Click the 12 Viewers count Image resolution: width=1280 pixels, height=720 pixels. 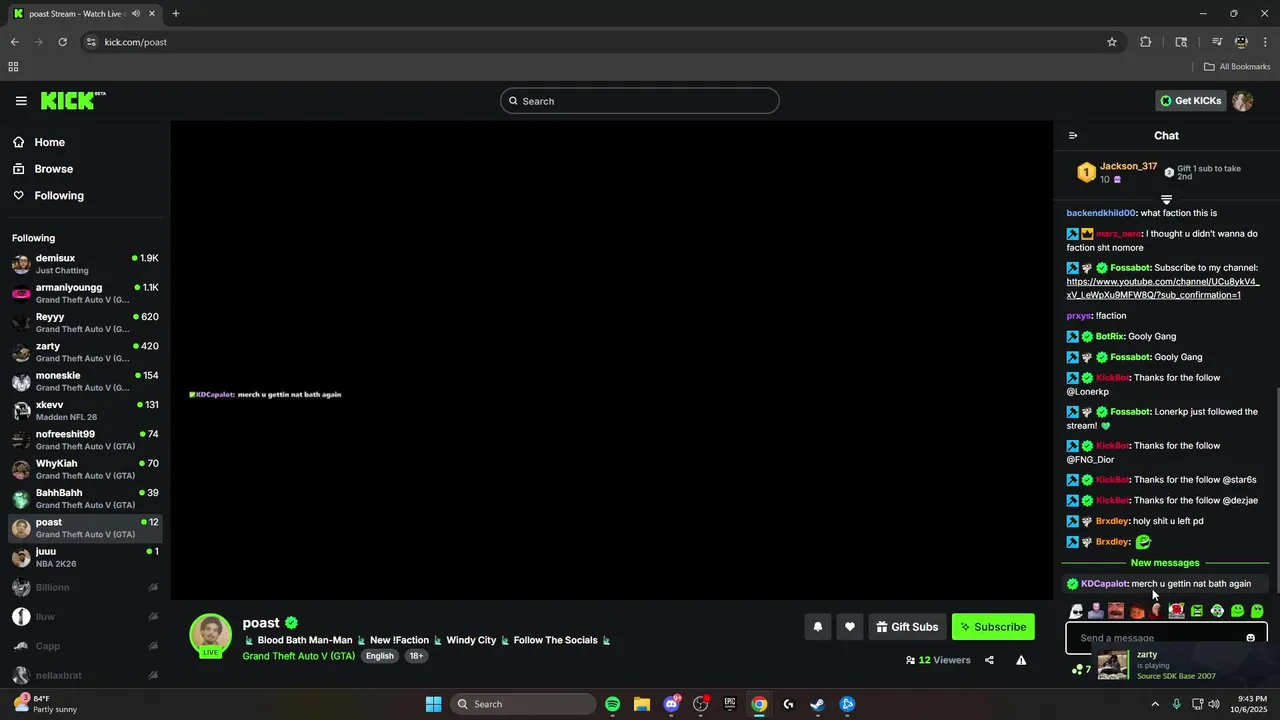coord(938,660)
